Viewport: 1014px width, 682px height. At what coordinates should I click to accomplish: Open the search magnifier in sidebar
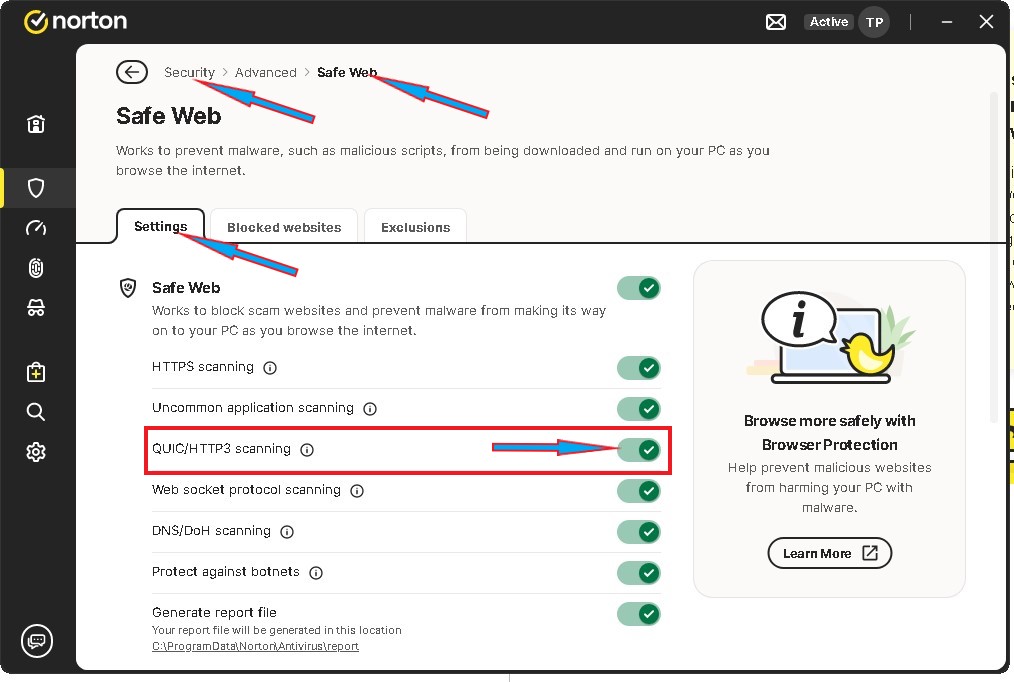(x=36, y=412)
